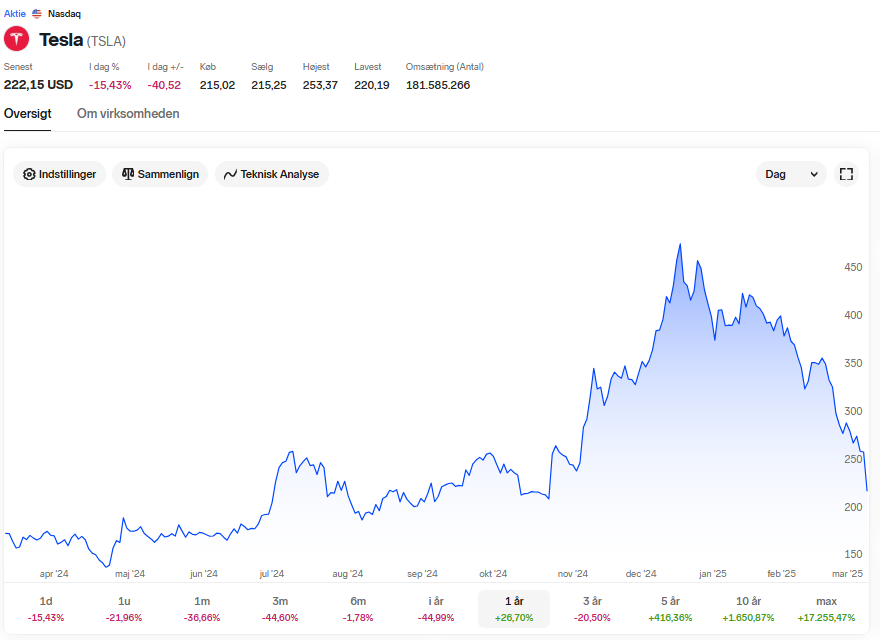Click the December 2024 price peak on chart
This screenshot has width=880, height=640.
click(680, 245)
